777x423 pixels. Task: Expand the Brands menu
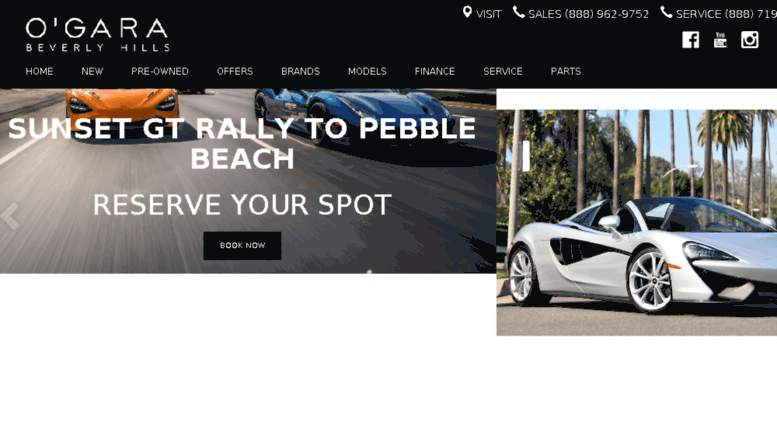pyautogui.click(x=300, y=71)
